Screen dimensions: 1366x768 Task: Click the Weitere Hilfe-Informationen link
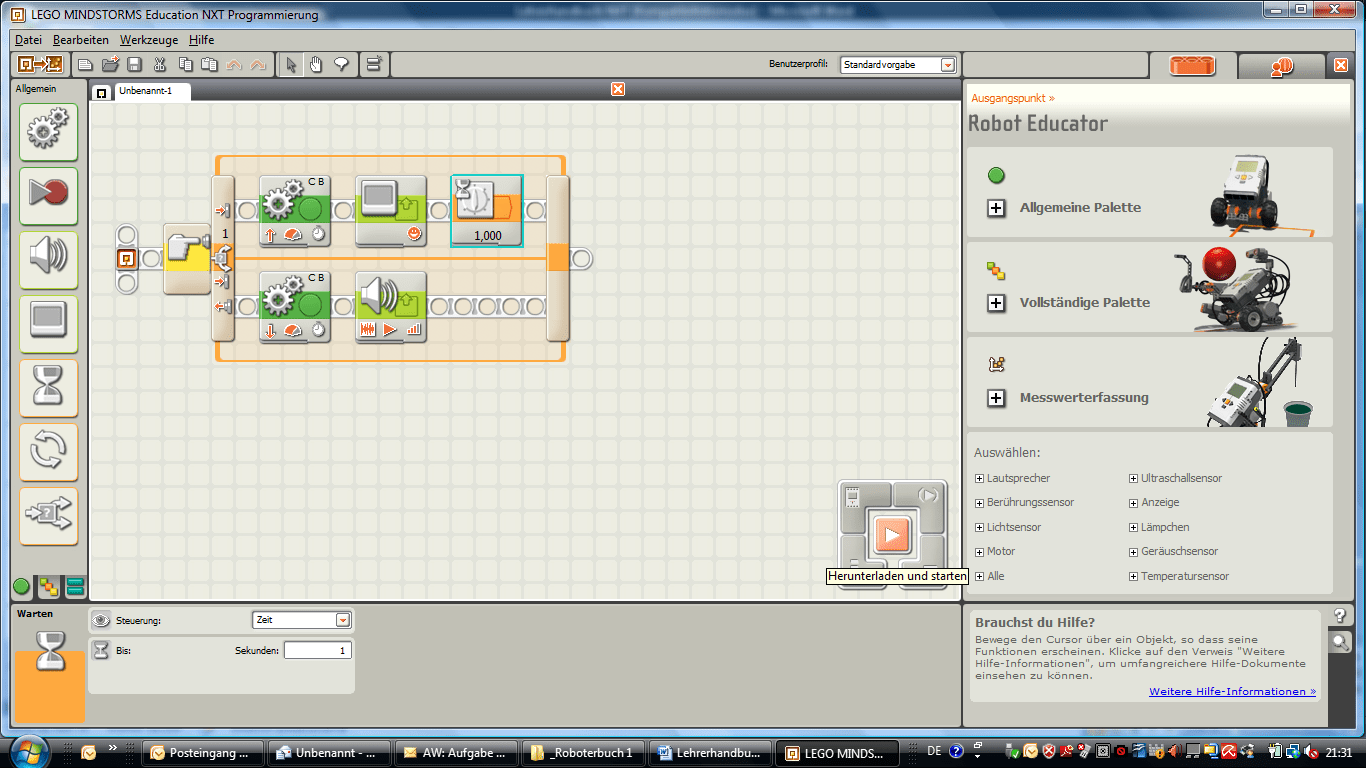click(1232, 691)
